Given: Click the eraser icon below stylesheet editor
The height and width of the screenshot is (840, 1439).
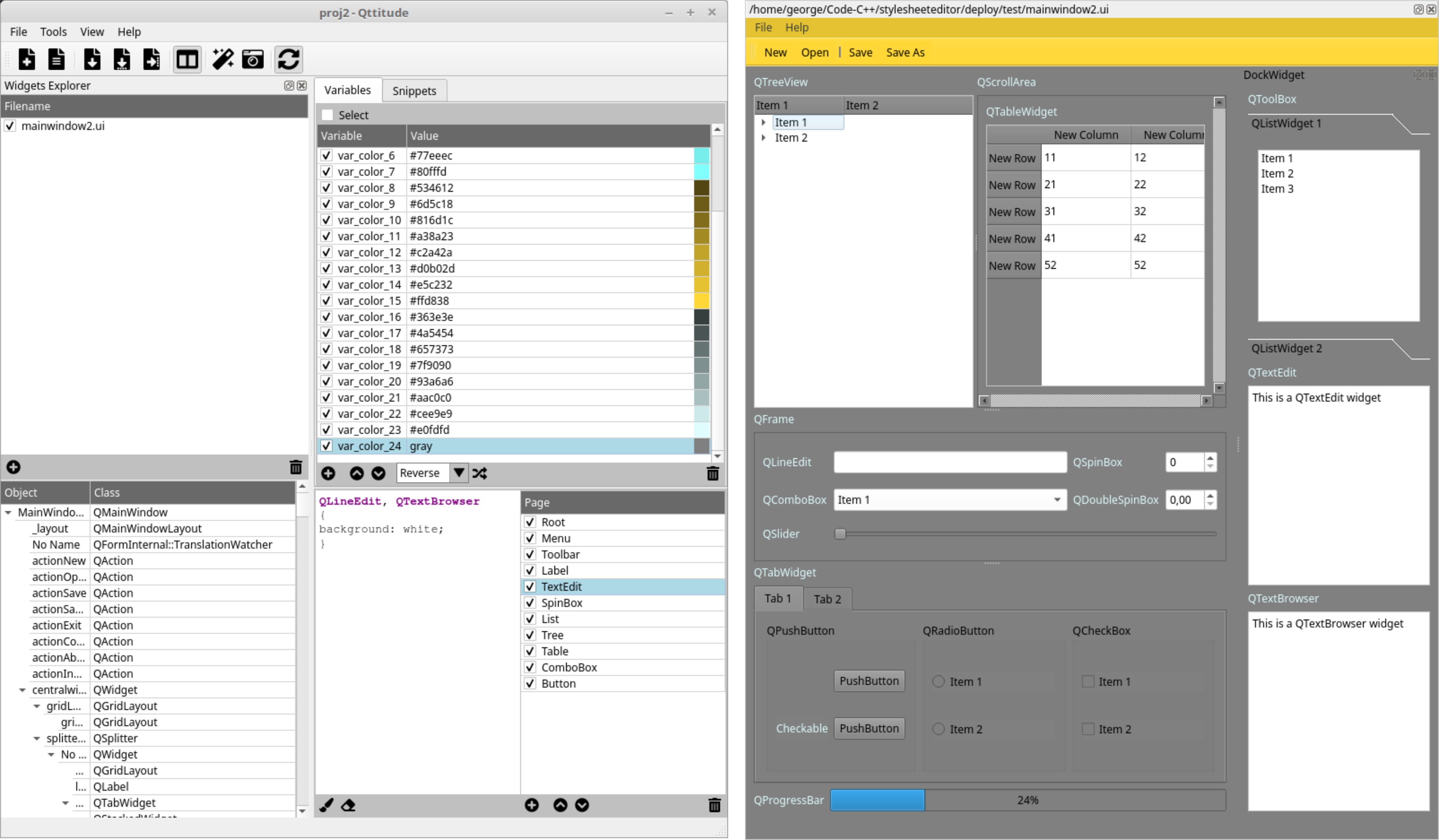Looking at the screenshot, I should pyautogui.click(x=348, y=805).
